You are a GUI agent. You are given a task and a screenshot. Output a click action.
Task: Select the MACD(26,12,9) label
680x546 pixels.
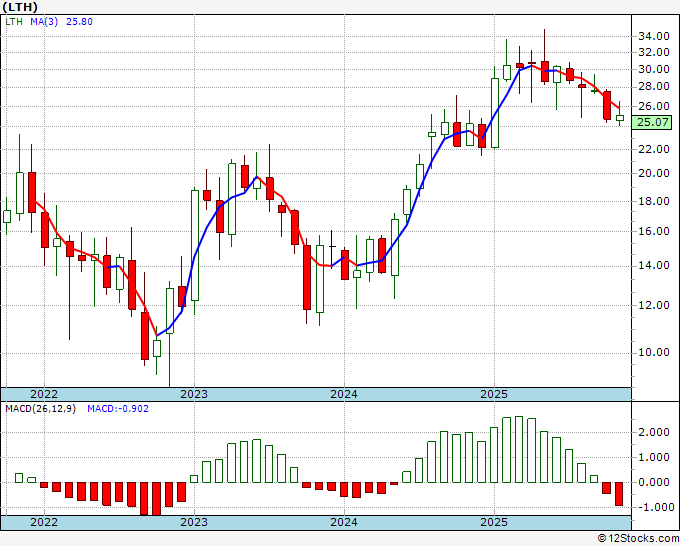click(40, 409)
